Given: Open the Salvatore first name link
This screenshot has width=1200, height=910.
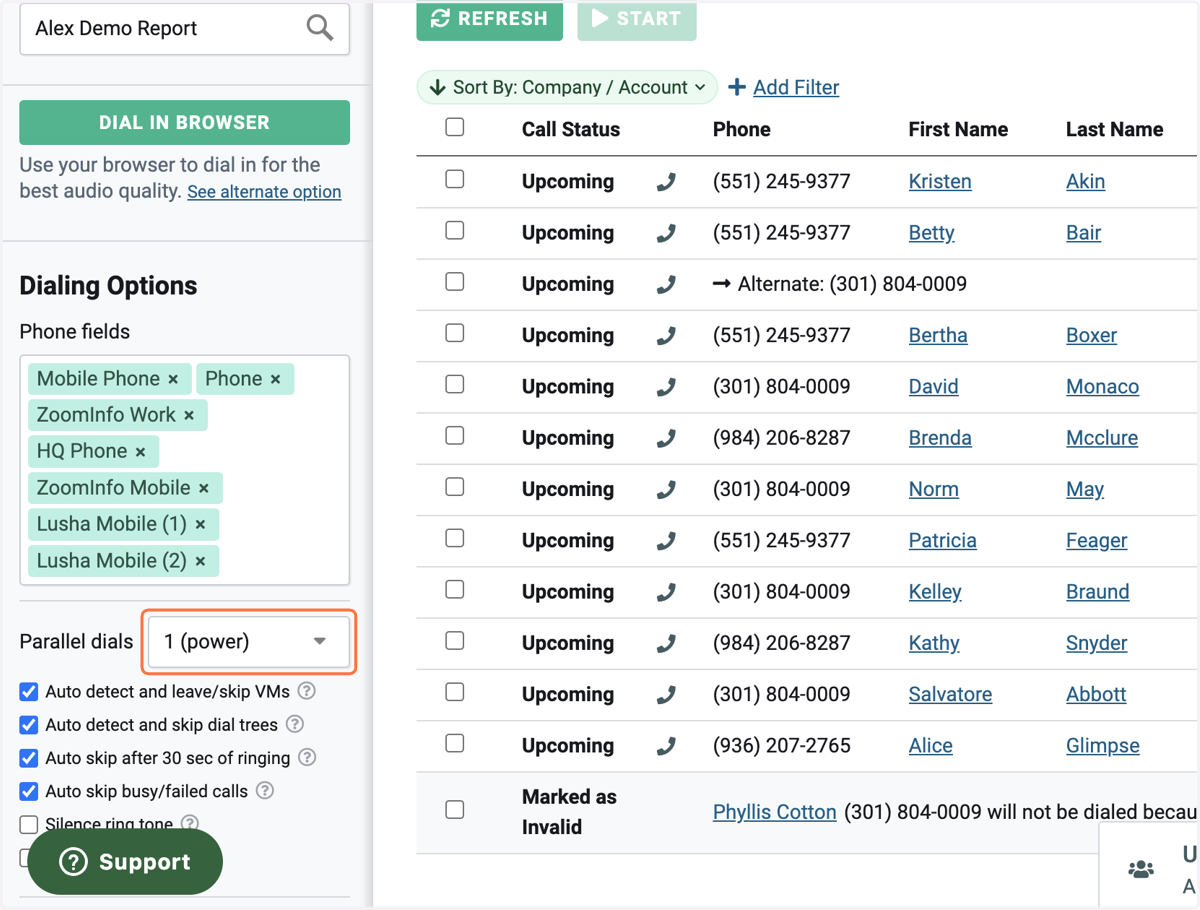Looking at the screenshot, I should click(950, 694).
